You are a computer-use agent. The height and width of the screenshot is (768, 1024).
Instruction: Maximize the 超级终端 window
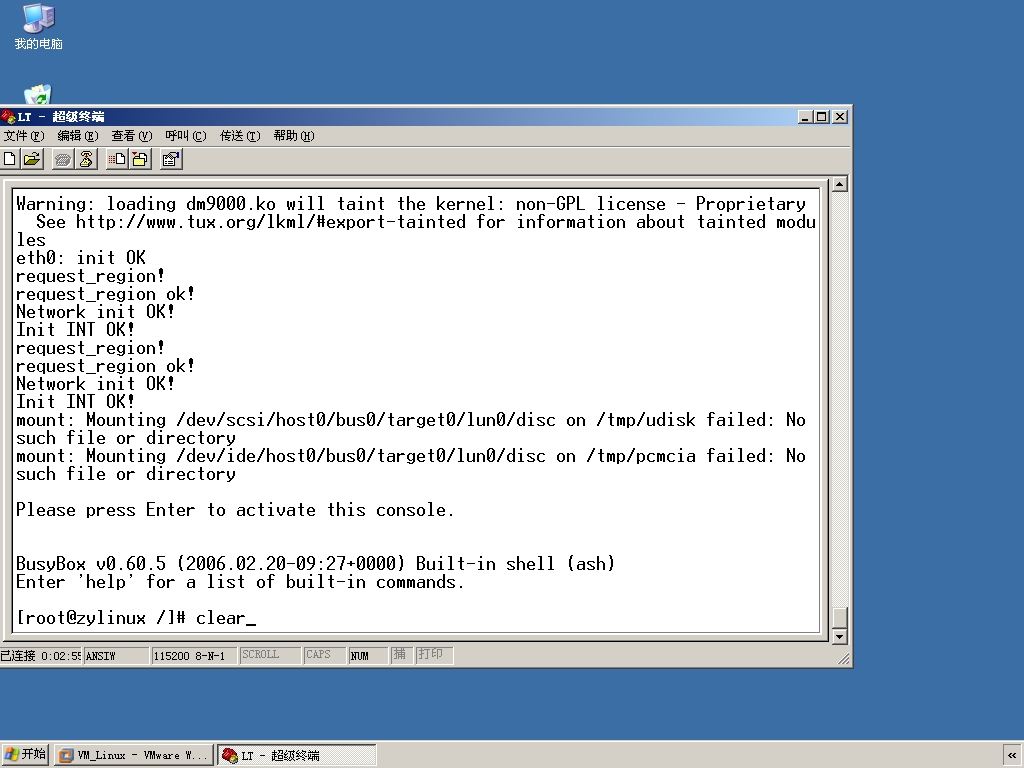(822, 117)
